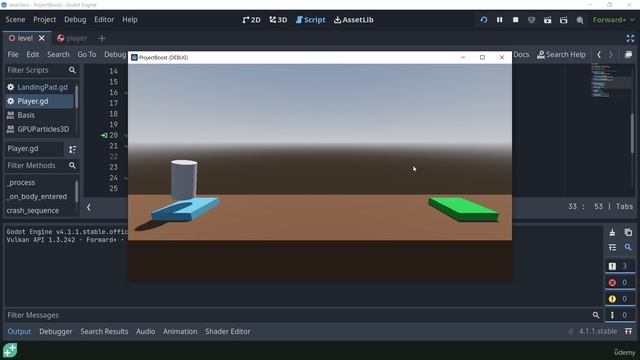The height and width of the screenshot is (360, 640).
Task: Switch to the 2D workspace
Action: pyautogui.click(x=251, y=20)
